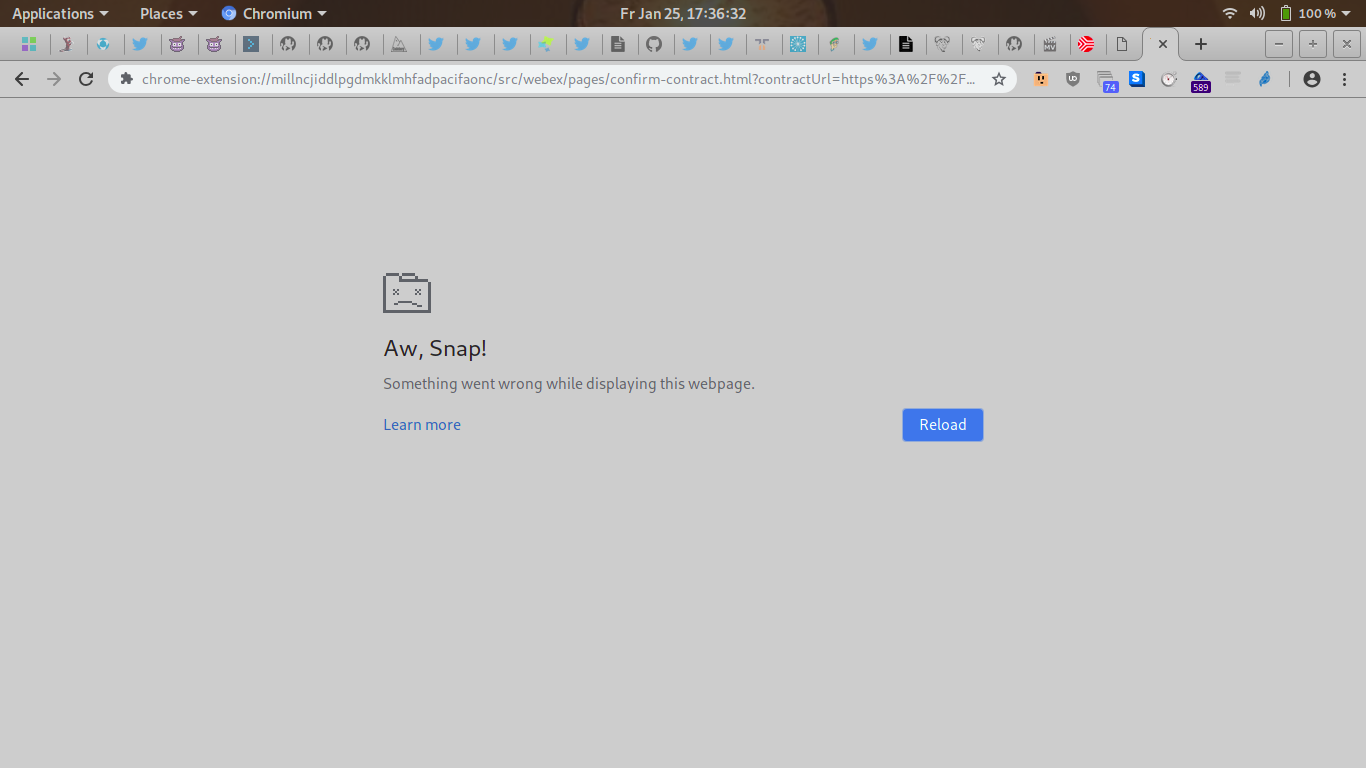Bookmark this page with the star icon
Image resolution: width=1366 pixels, height=768 pixels.
[x=998, y=79]
